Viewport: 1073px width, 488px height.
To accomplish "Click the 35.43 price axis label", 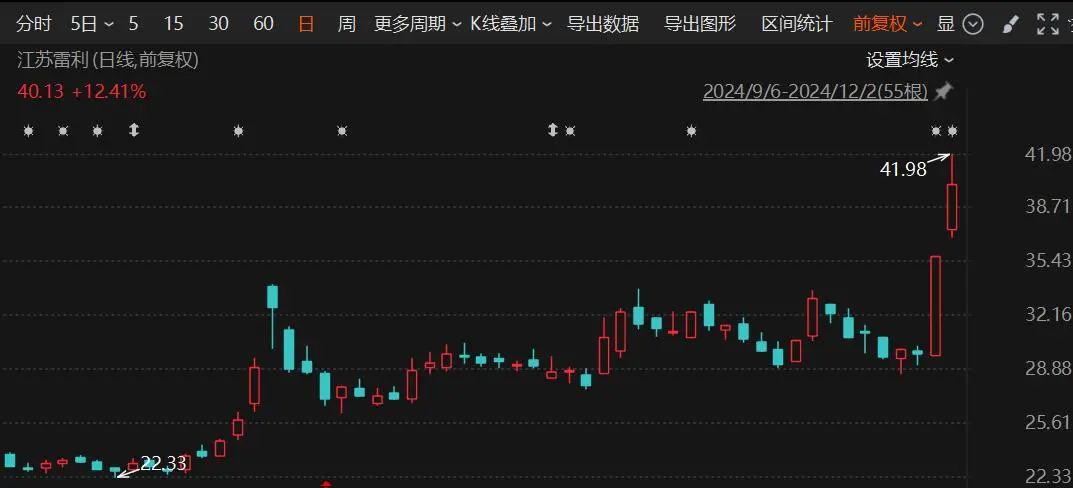I will [1048, 260].
